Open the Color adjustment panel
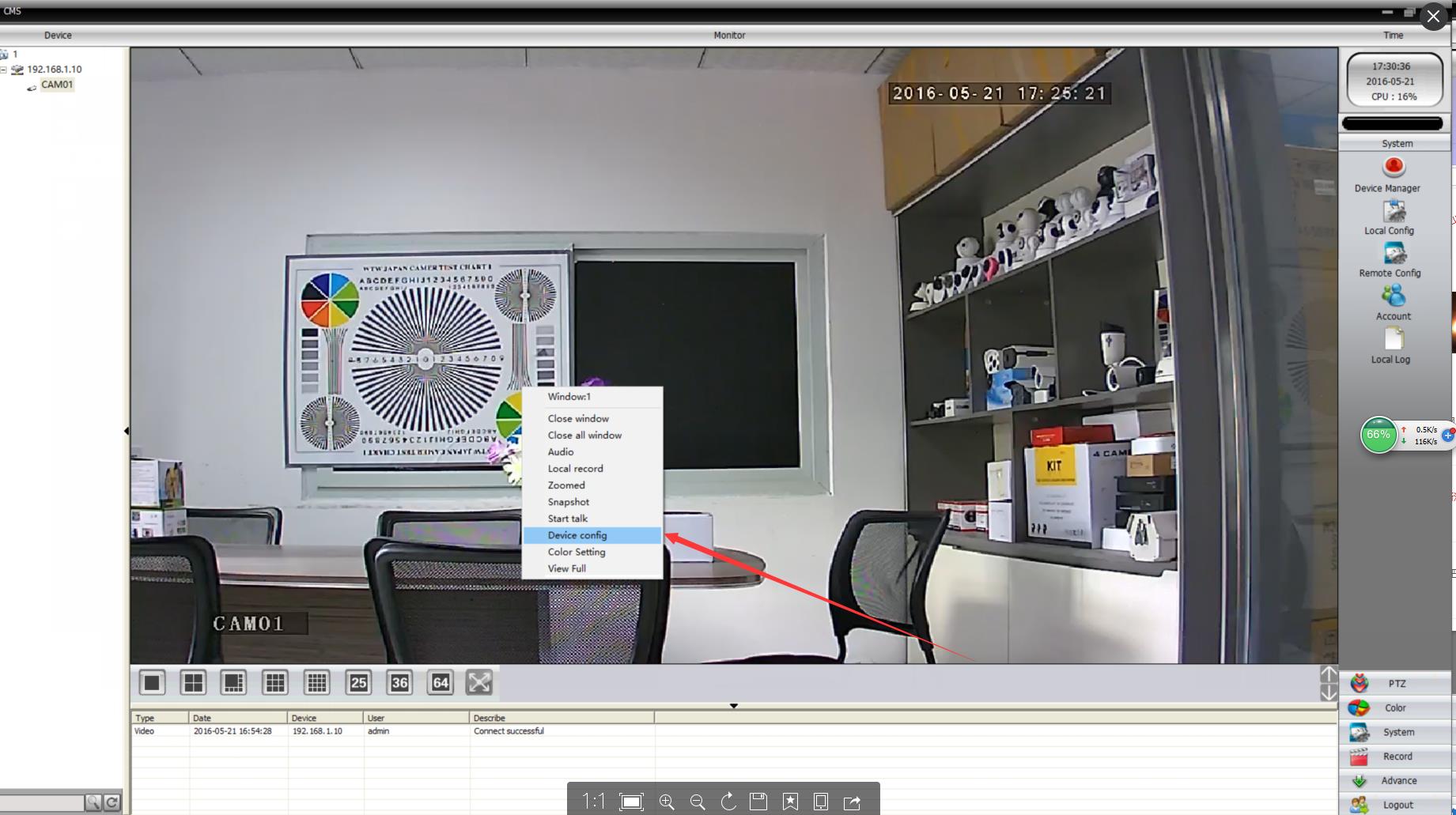The image size is (1456, 815). pos(1396,708)
